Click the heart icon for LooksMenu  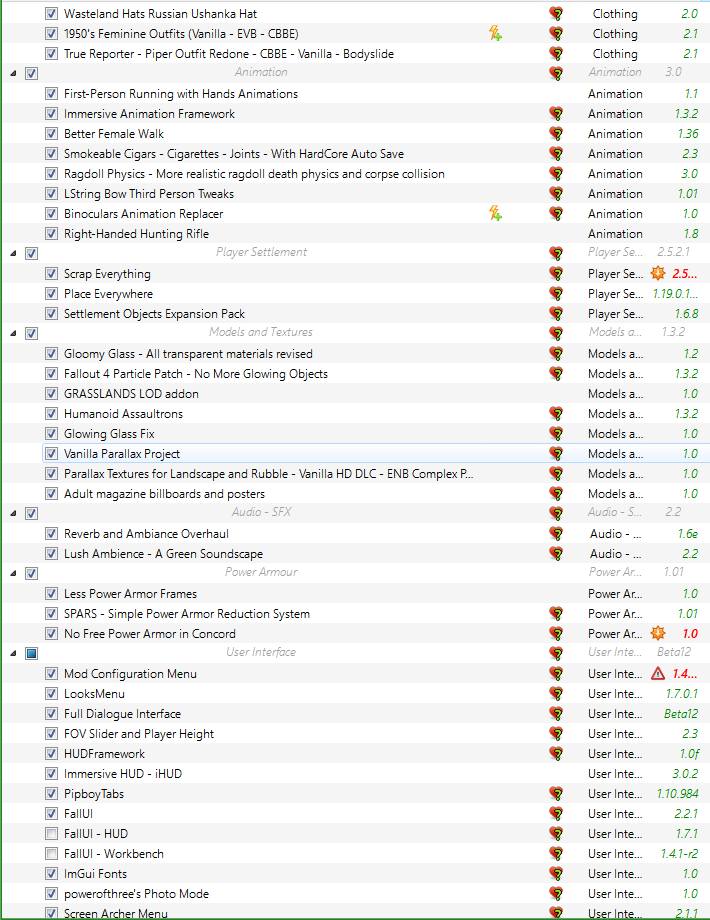click(556, 694)
